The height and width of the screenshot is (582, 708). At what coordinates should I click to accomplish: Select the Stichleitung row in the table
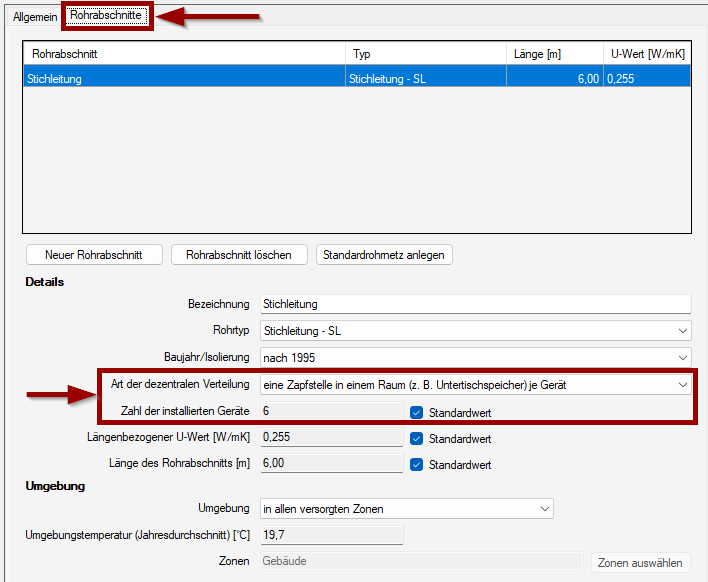click(180, 77)
